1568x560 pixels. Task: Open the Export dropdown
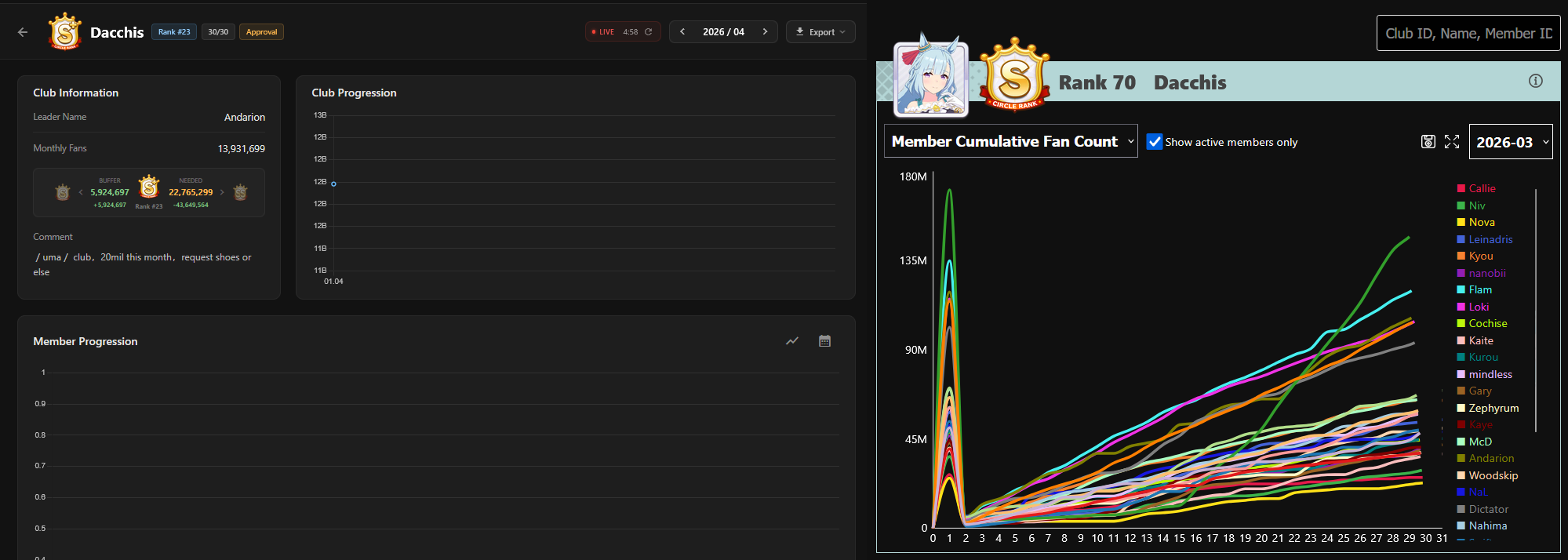click(x=820, y=32)
